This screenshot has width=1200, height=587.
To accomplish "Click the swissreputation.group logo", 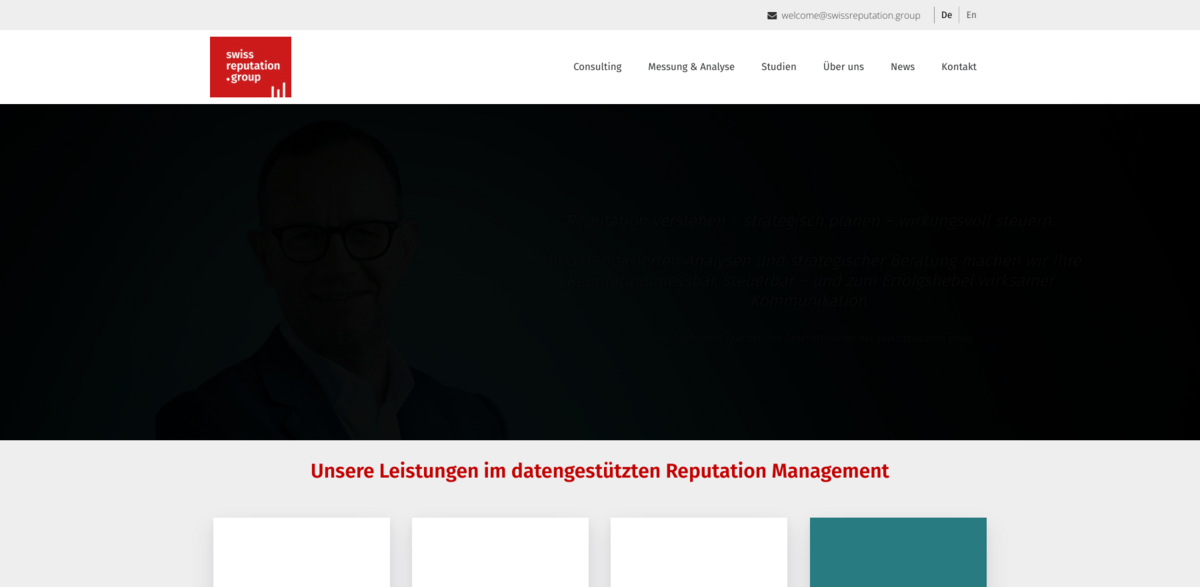I will 250,67.
